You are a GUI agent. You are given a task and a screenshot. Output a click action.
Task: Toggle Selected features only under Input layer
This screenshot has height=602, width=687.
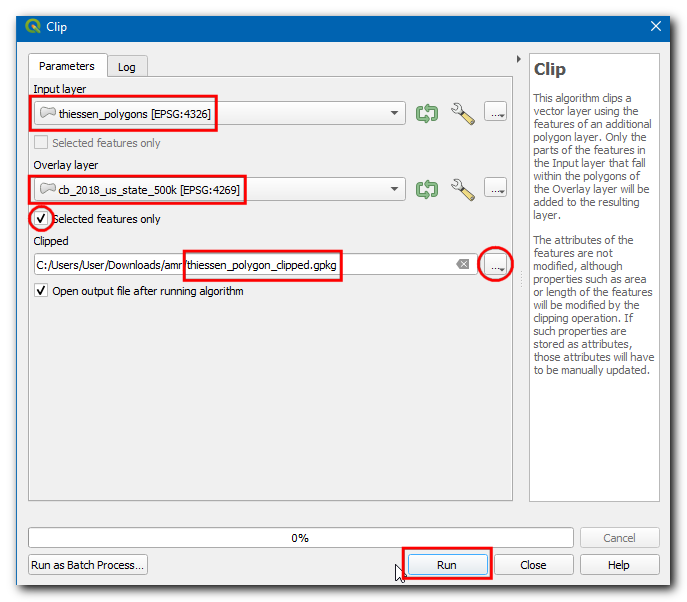click(x=41, y=143)
